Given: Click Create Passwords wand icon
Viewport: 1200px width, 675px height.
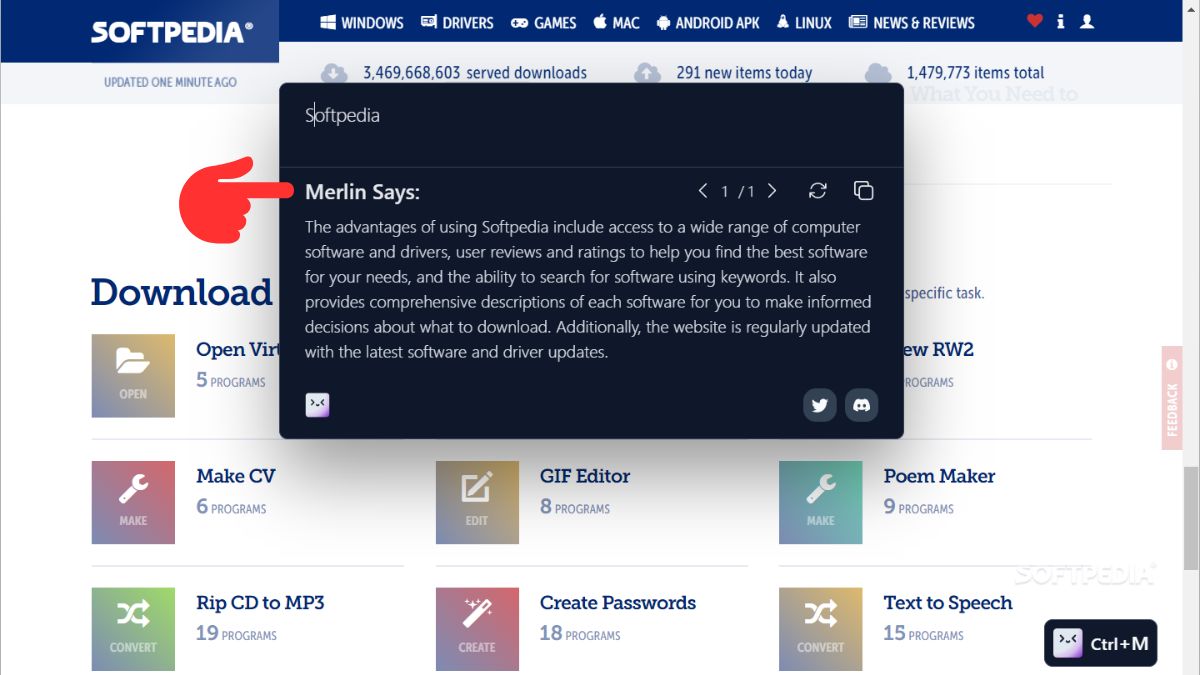Looking at the screenshot, I should 477,629.
